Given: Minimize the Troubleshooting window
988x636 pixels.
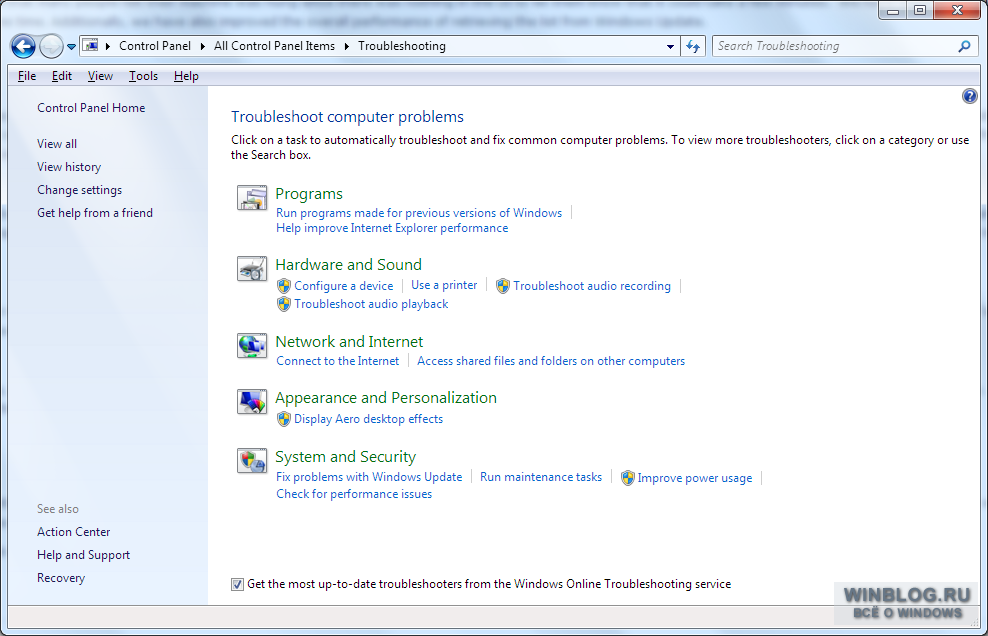Looking at the screenshot, I should 893,11.
